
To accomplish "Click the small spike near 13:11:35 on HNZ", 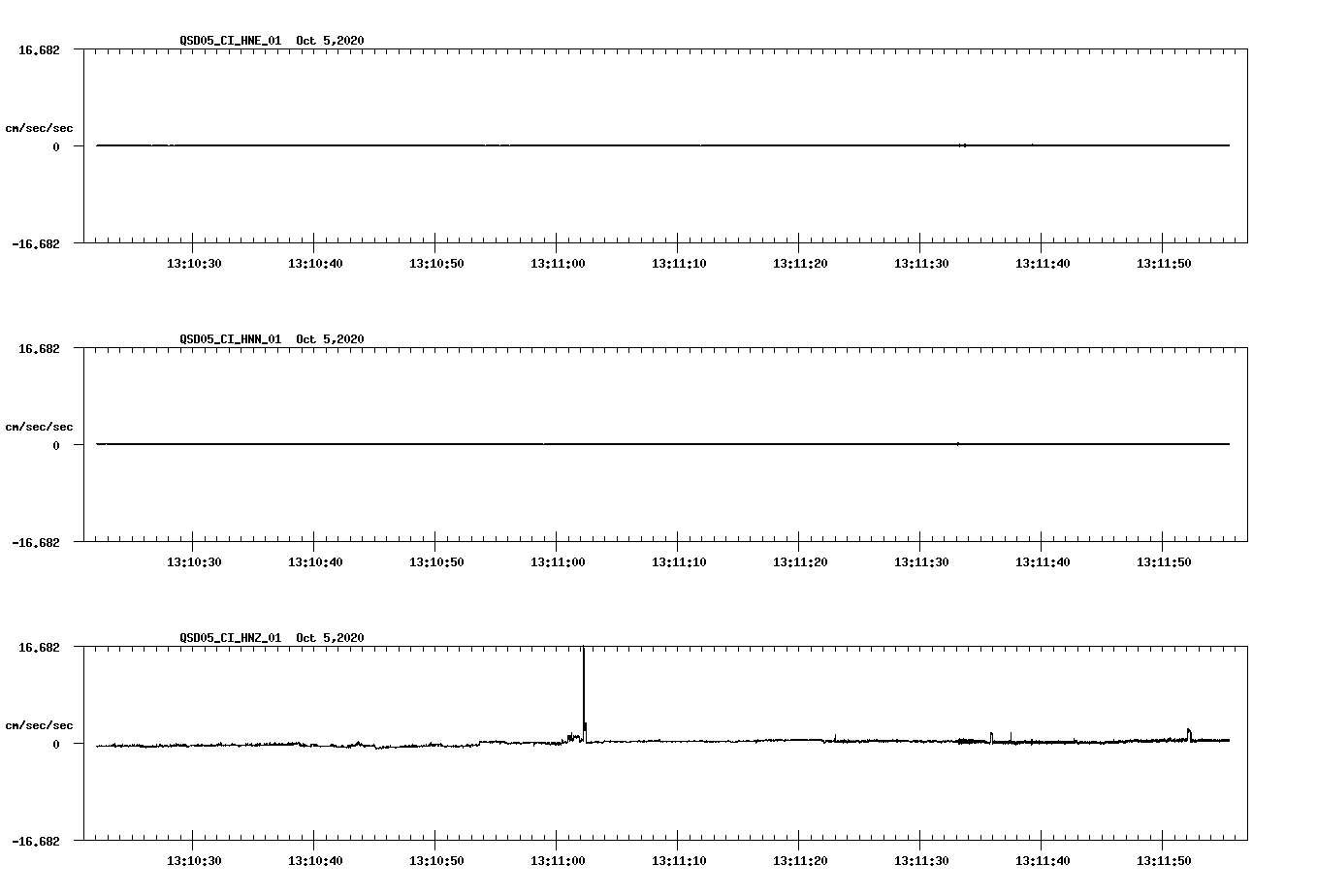I will click(x=991, y=735).
